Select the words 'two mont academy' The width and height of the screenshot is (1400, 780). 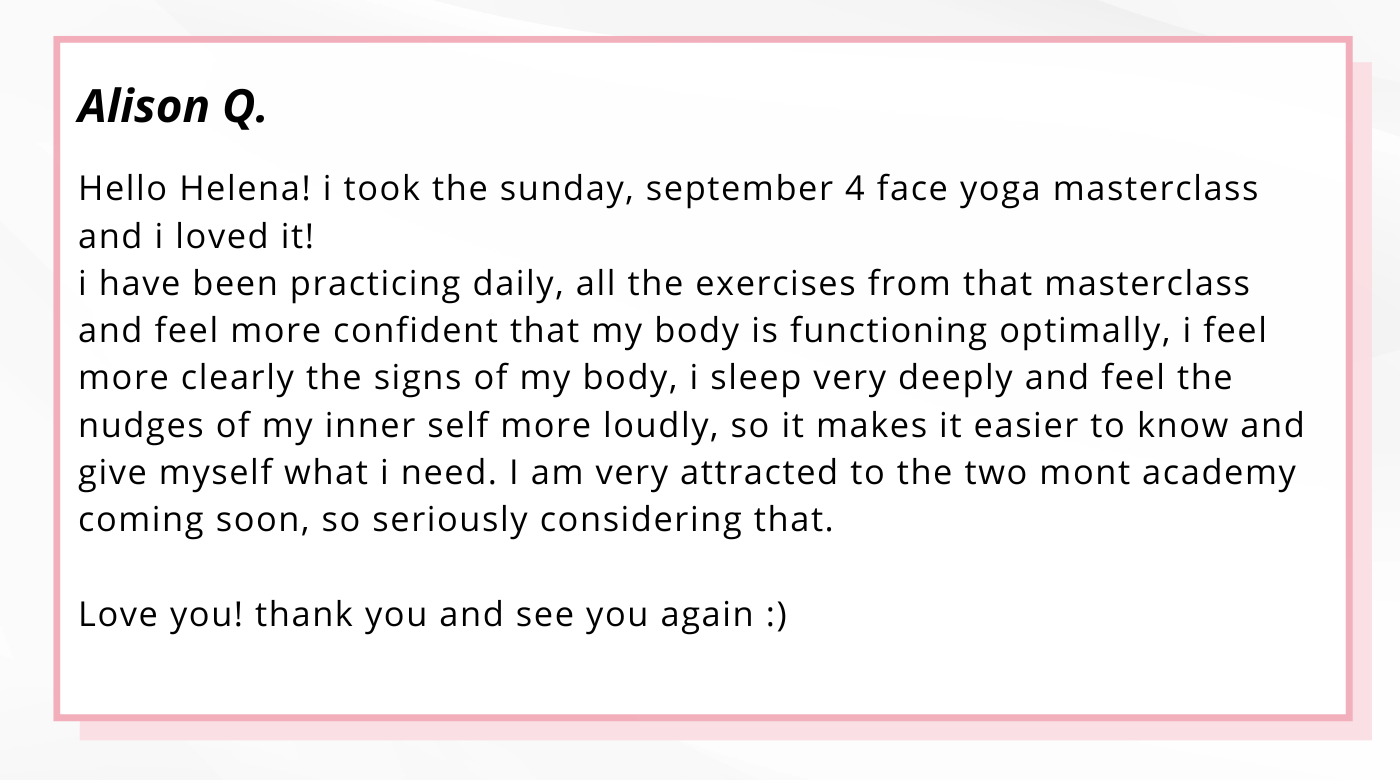coord(1129,473)
